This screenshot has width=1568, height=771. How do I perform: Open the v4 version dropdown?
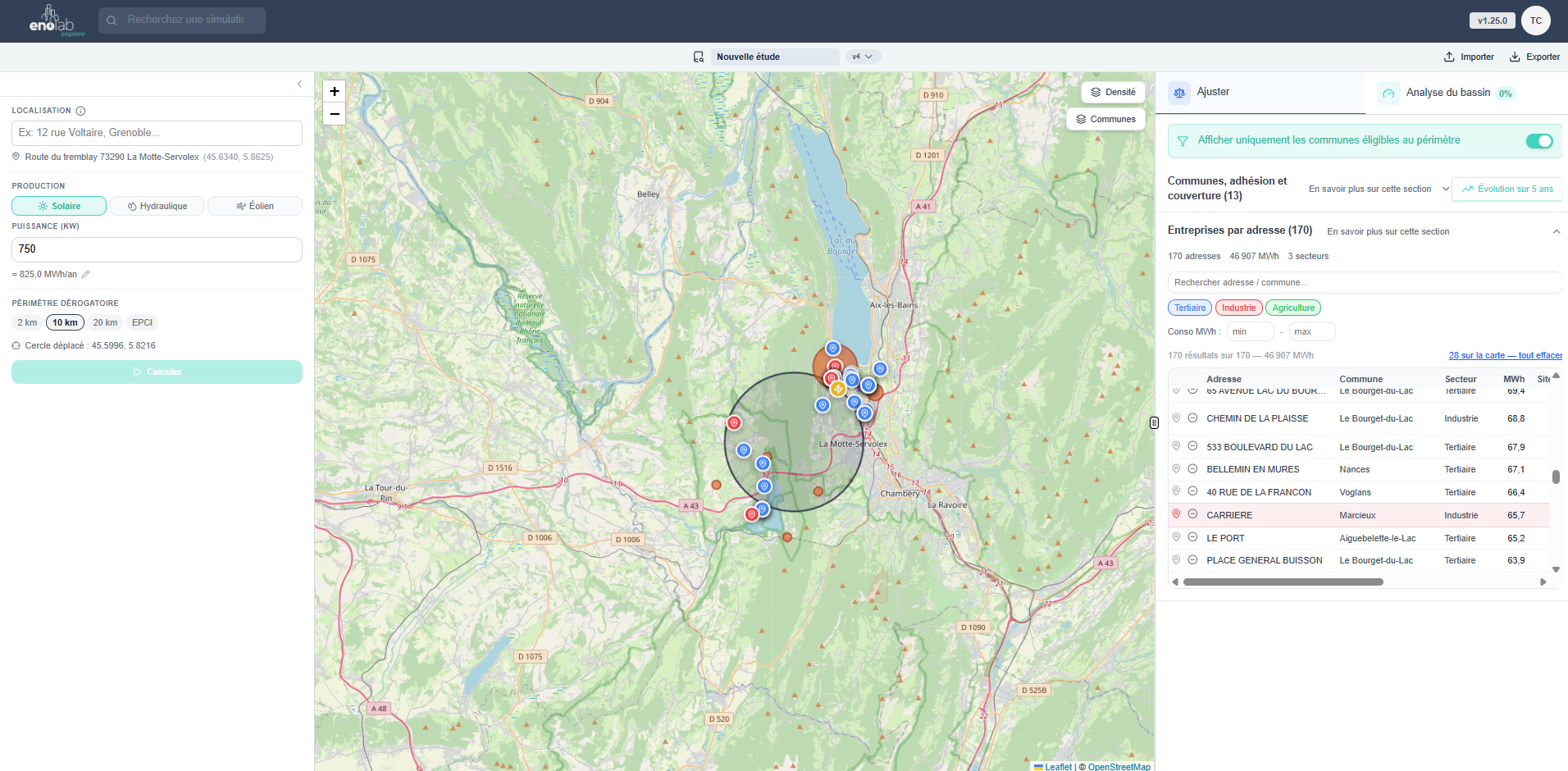862,57
